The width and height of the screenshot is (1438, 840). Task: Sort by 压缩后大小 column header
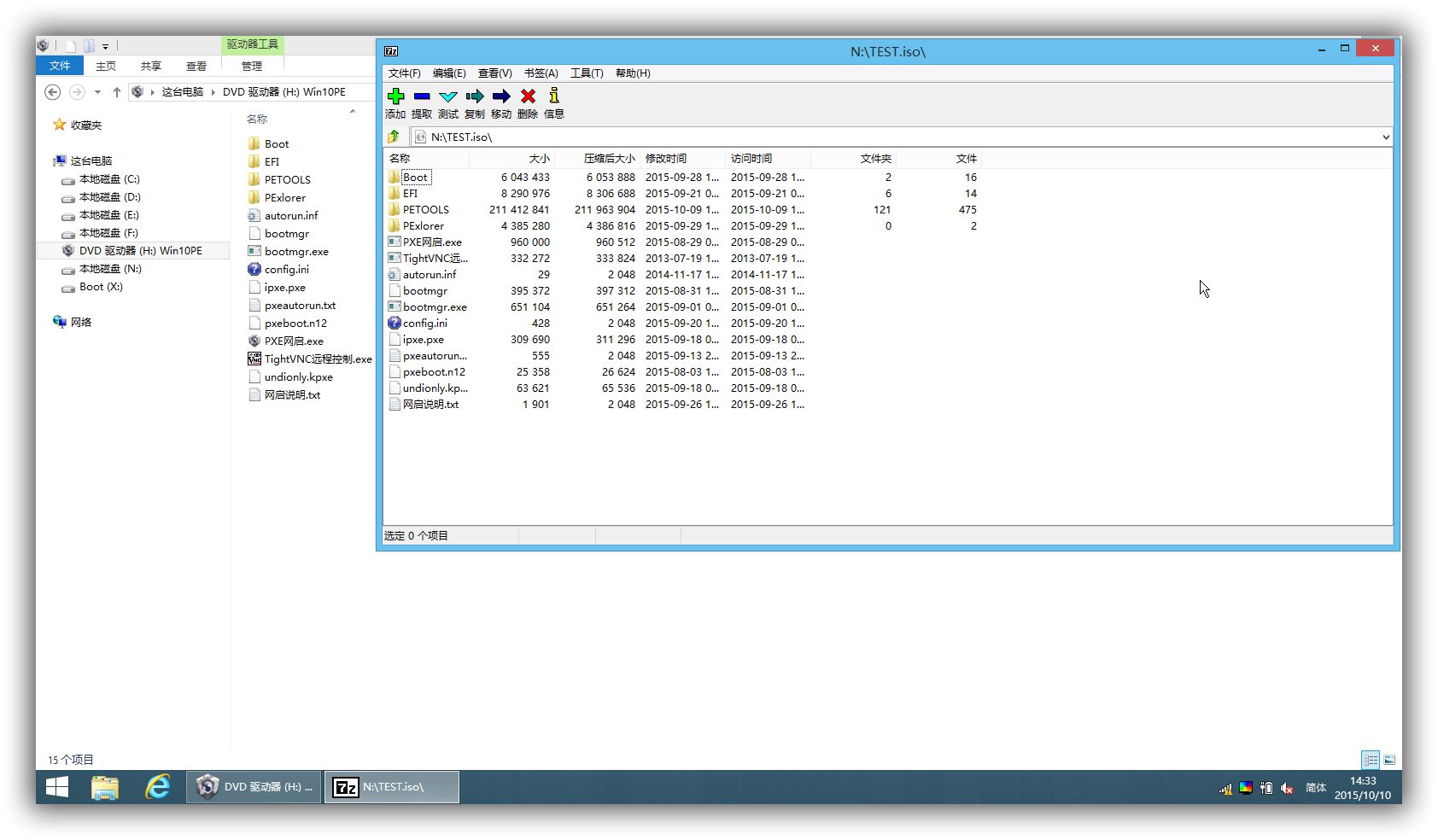(x=597, y=159)
